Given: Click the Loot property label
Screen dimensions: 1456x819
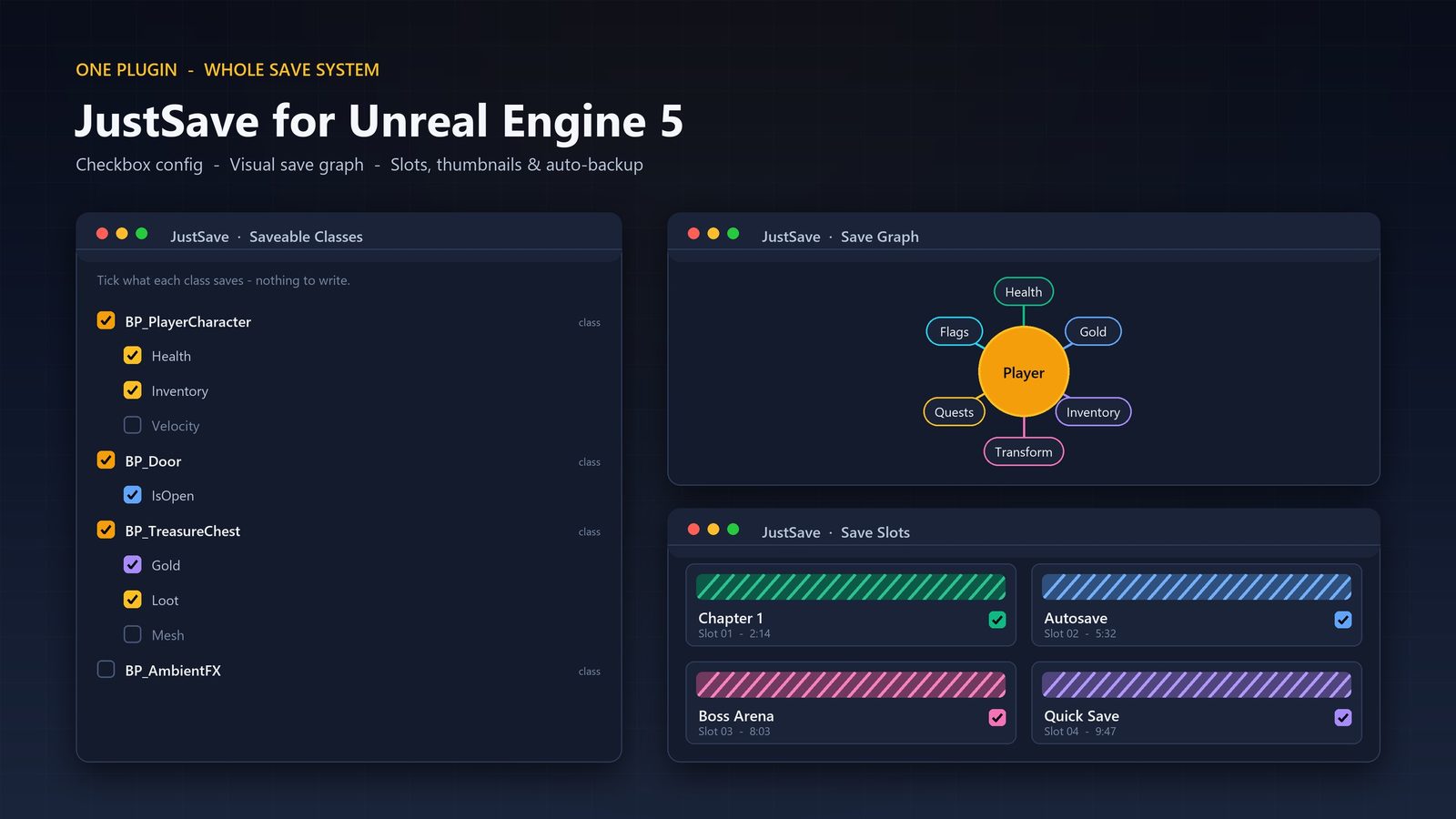Looking at the screenshot, I should coord(165,601).
